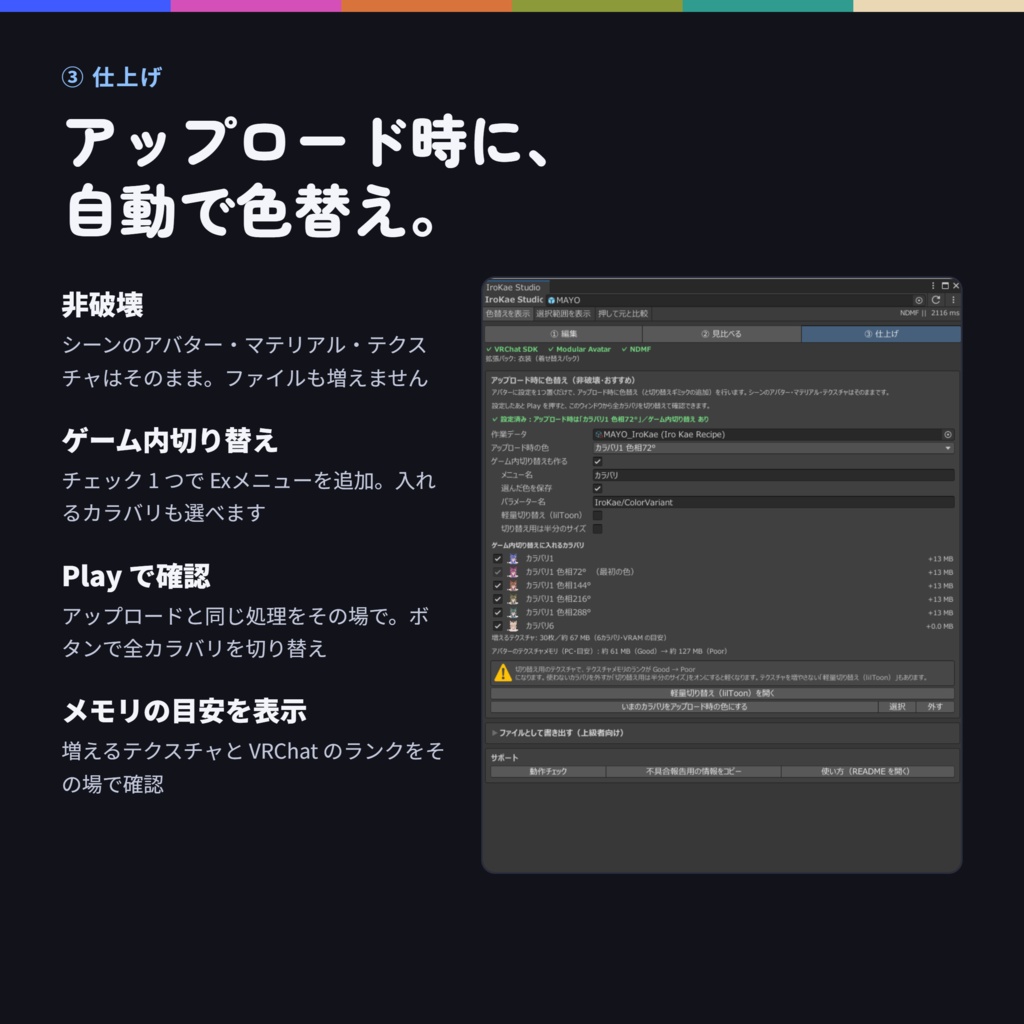Click the object picker for 作業データ field
This screenshot has width=1024, height=1024.
948,434
